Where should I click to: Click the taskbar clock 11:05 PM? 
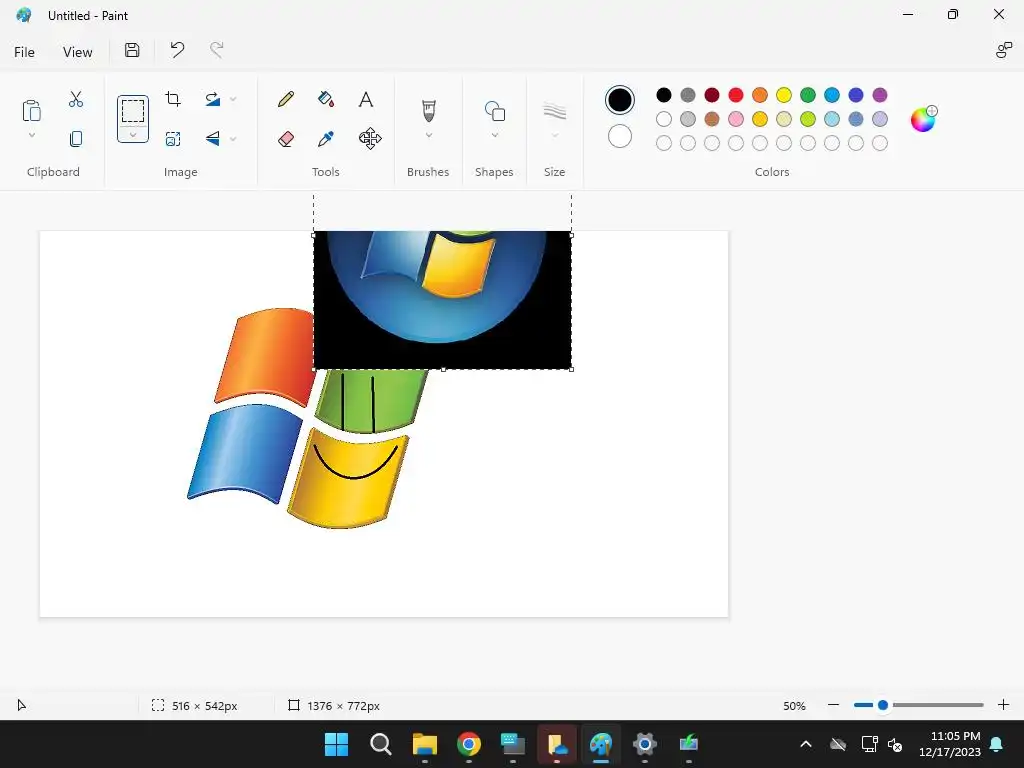click(x=955, y=736)
